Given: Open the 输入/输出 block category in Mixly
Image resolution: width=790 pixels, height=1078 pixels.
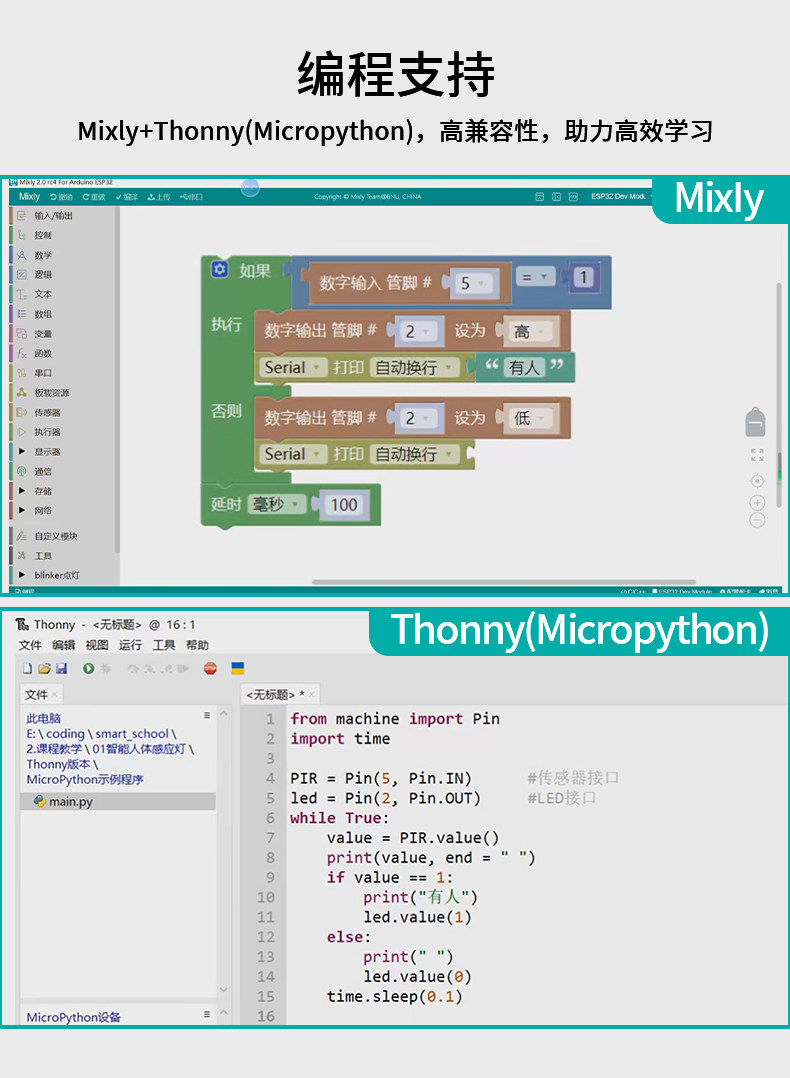Looking at the screenshot, I should point(54,215).
